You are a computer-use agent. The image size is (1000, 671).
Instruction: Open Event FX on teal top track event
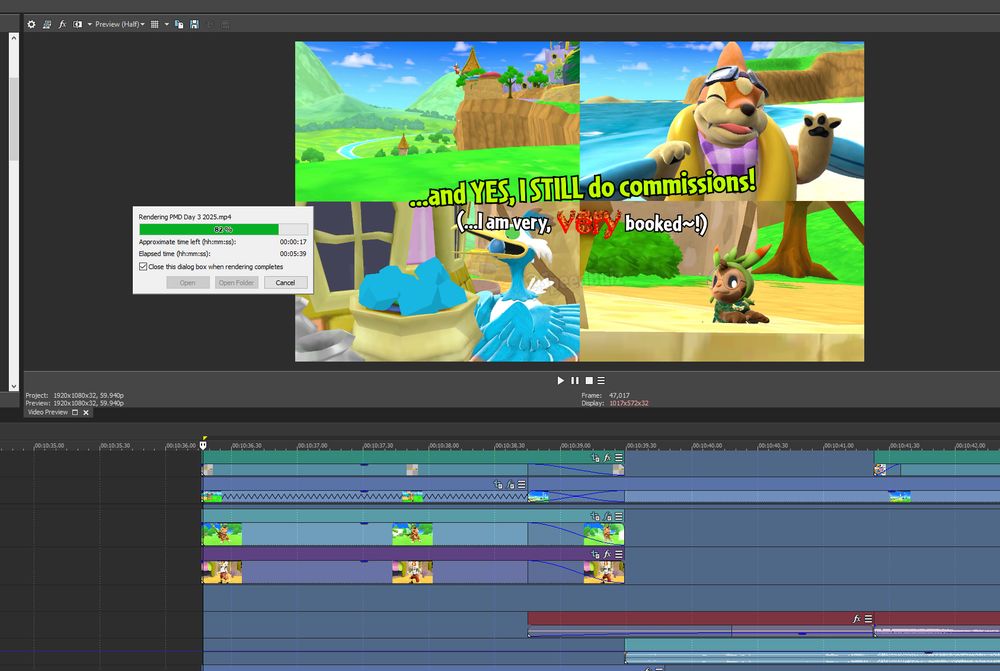(607, 457)
